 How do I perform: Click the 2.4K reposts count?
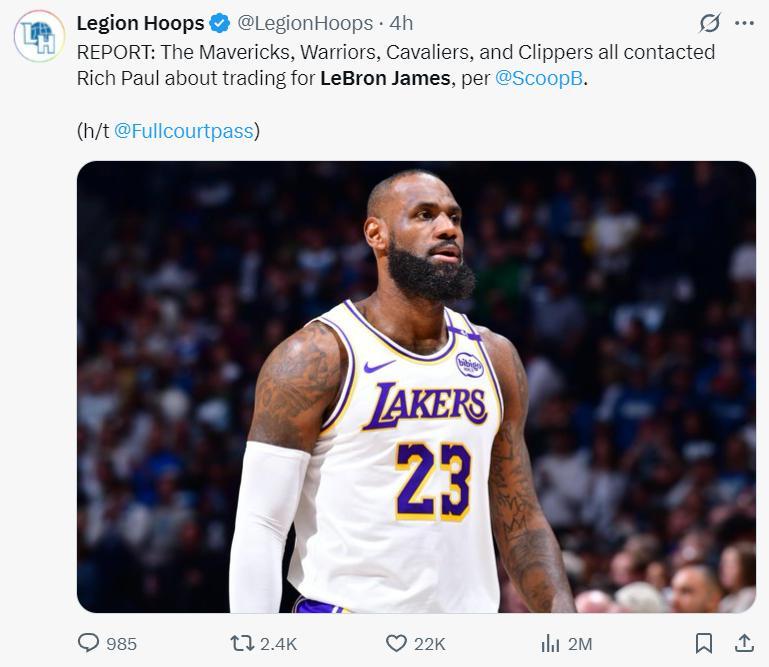(x=278, y=643)
